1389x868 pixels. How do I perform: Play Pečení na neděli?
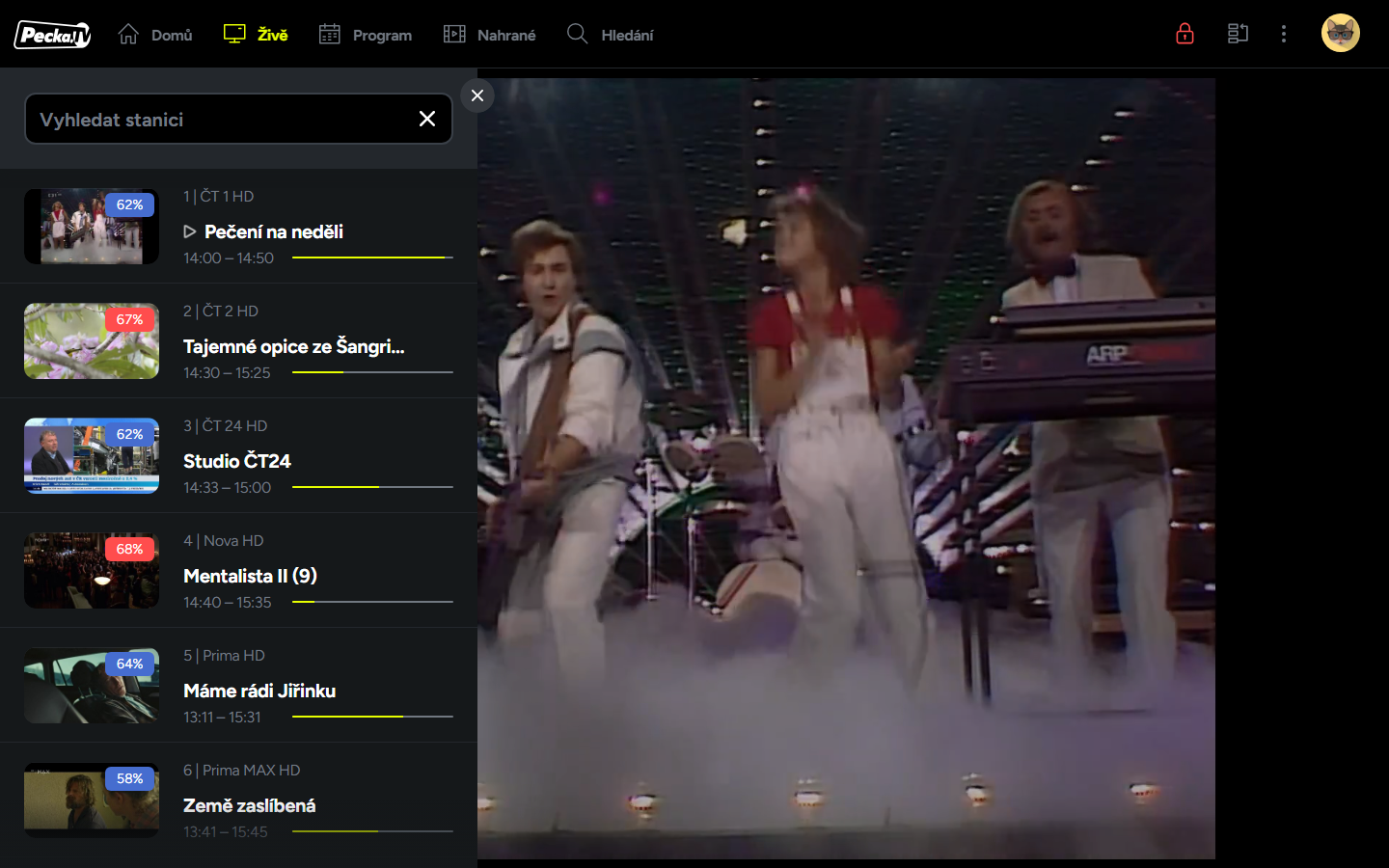click(263, 231)
